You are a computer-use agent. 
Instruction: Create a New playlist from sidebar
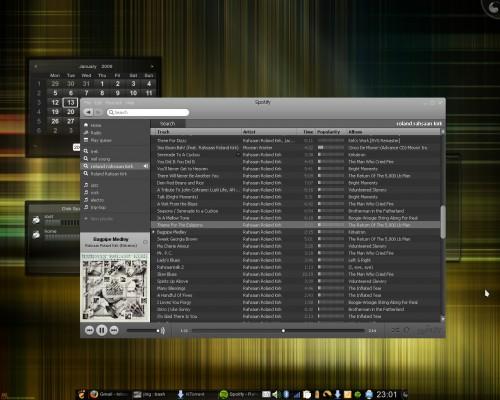[x=115, y=219]
